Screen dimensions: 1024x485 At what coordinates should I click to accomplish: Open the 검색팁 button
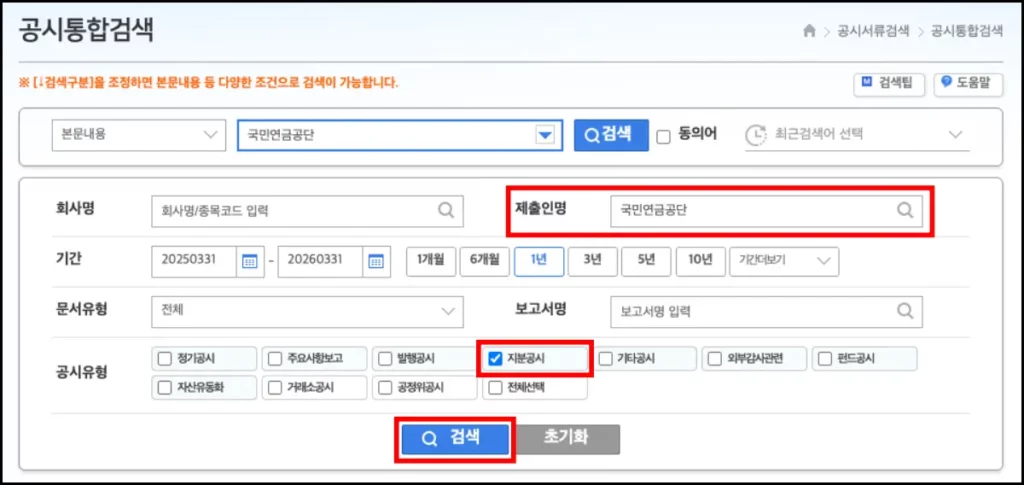[889, 84]
